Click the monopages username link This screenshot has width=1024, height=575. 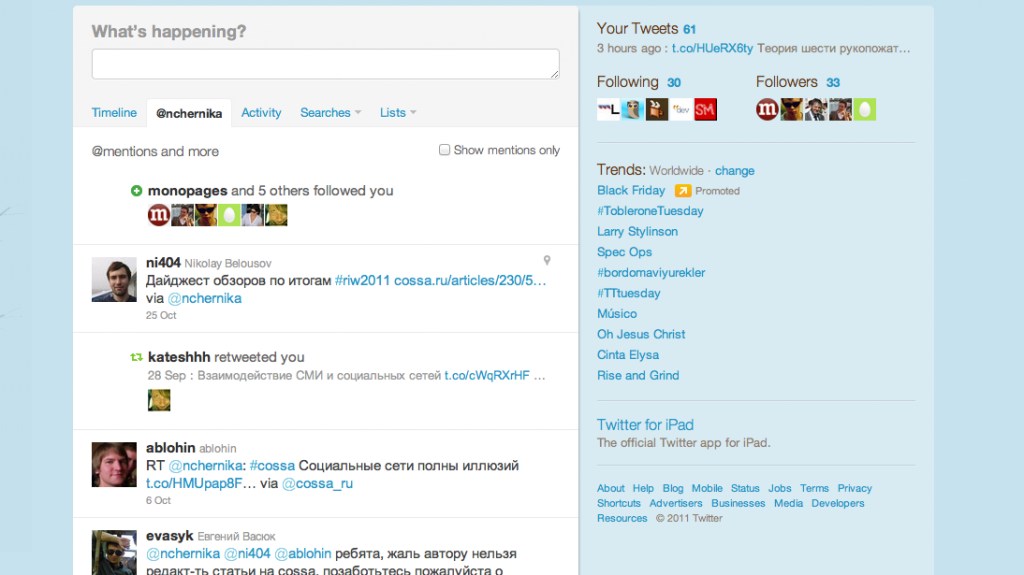[187, 191]
